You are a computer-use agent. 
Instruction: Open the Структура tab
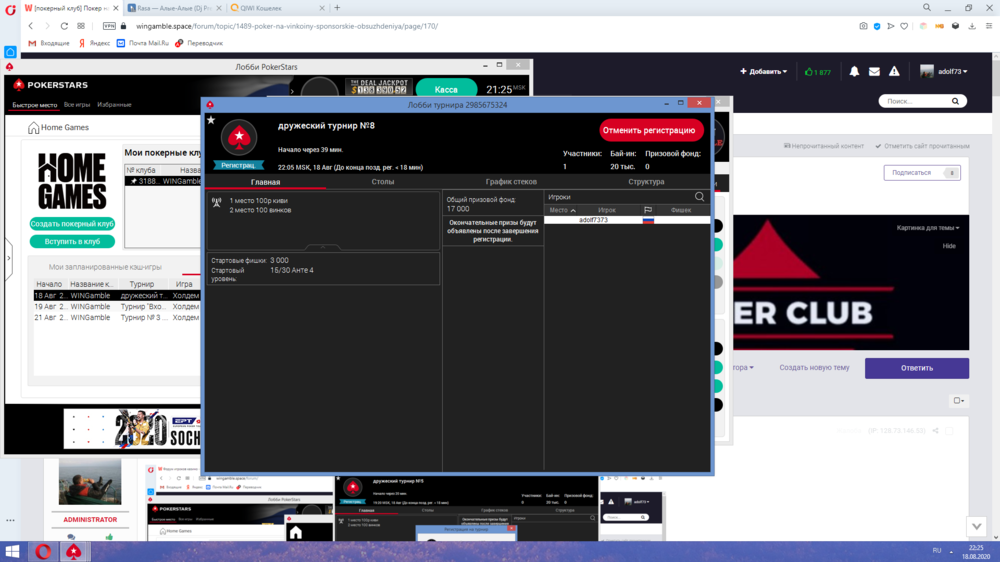[x=646, y=182]
